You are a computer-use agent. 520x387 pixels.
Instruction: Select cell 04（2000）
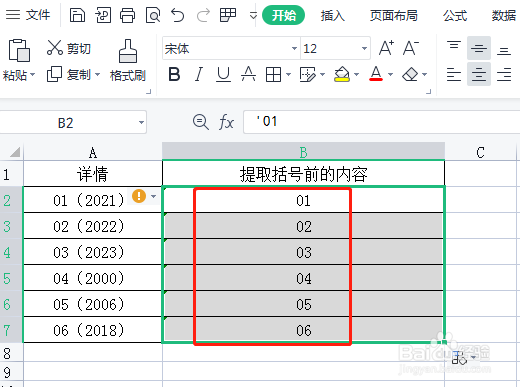[93, 278]
